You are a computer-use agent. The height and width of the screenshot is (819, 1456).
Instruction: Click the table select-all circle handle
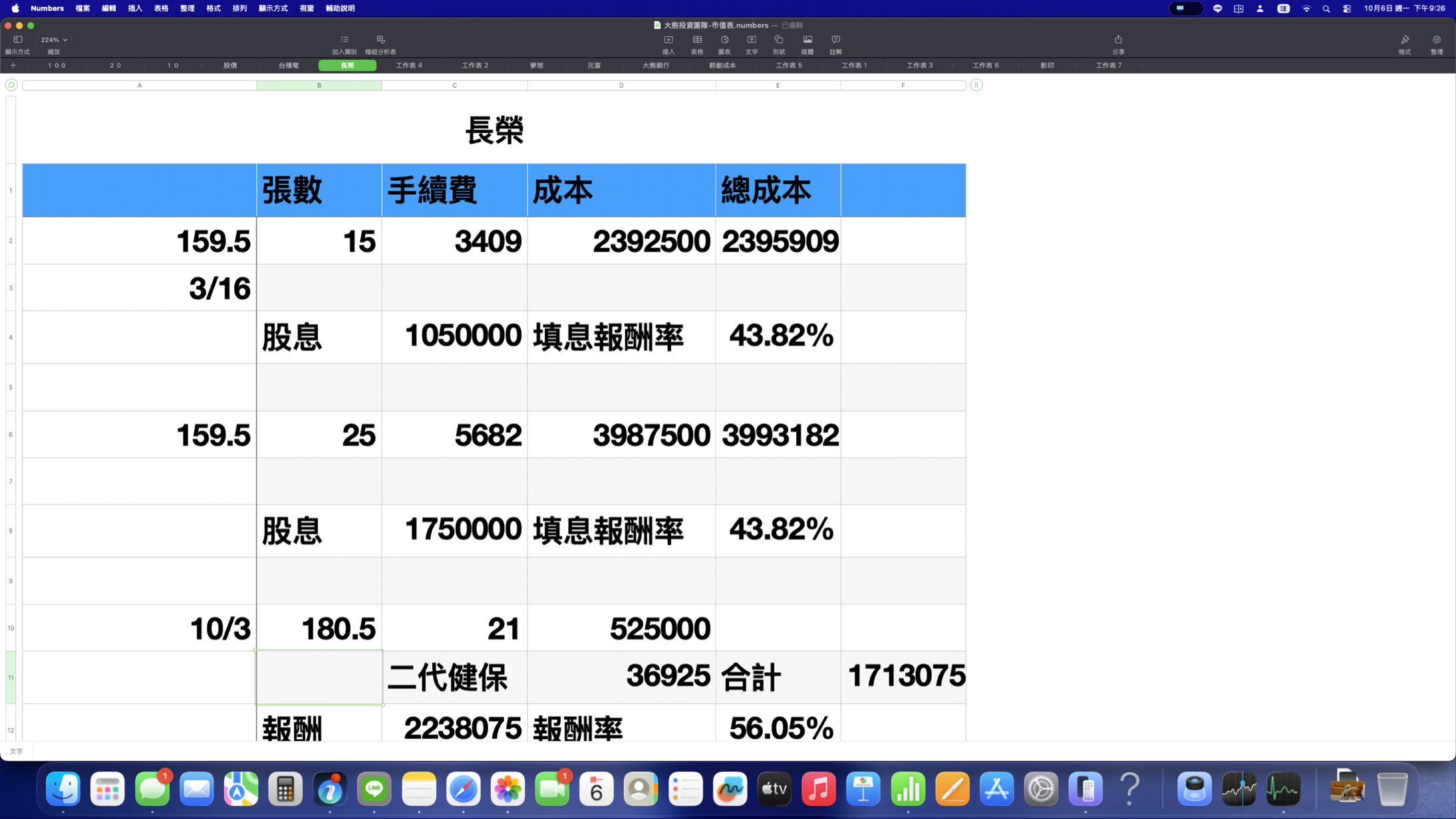click(11, 85)
